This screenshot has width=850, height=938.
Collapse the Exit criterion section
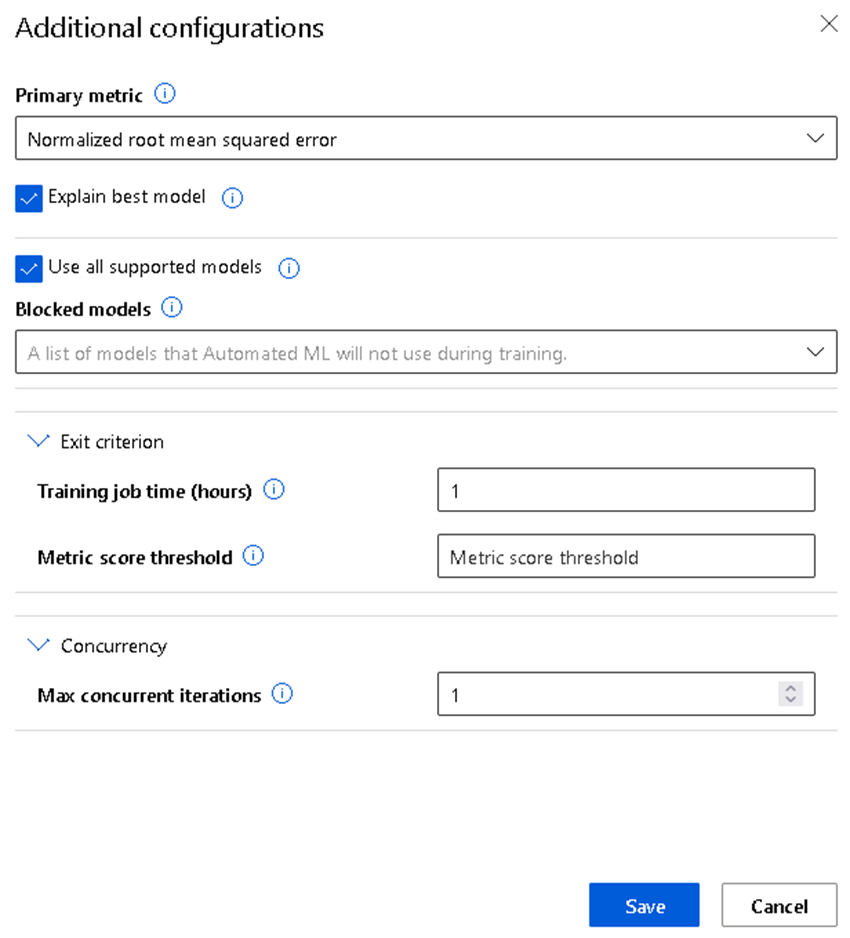click(x=38, y=440)
